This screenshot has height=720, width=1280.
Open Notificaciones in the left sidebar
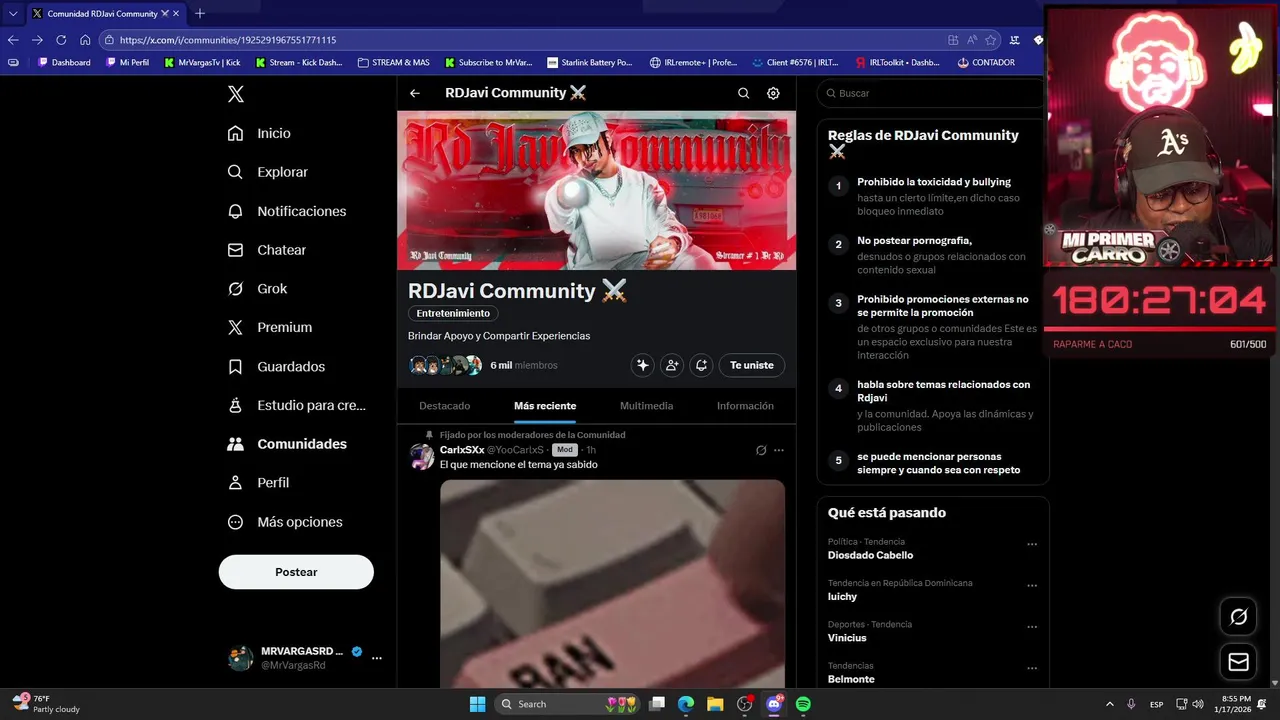click(x=286, y=211)
